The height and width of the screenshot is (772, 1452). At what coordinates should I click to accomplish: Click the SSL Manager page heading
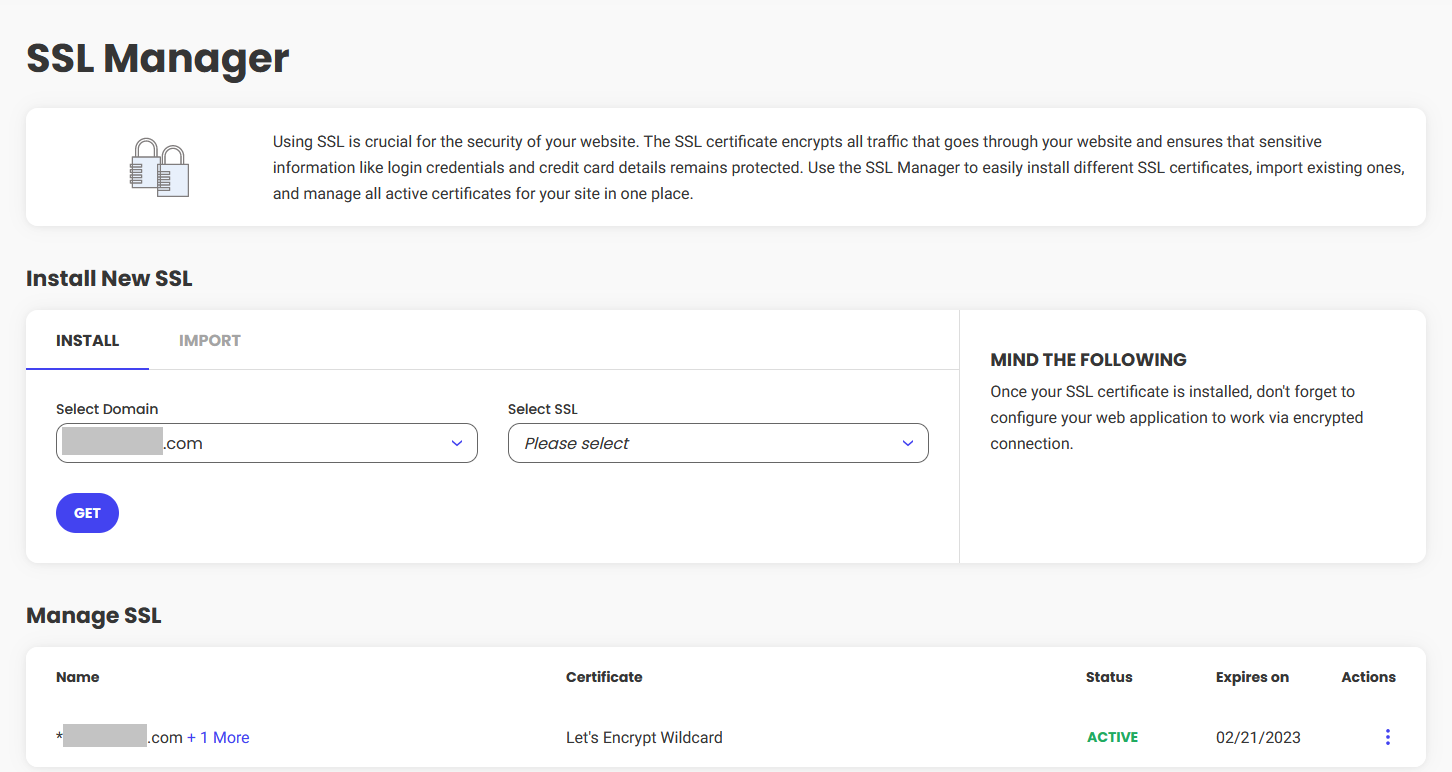coord(158,58)
